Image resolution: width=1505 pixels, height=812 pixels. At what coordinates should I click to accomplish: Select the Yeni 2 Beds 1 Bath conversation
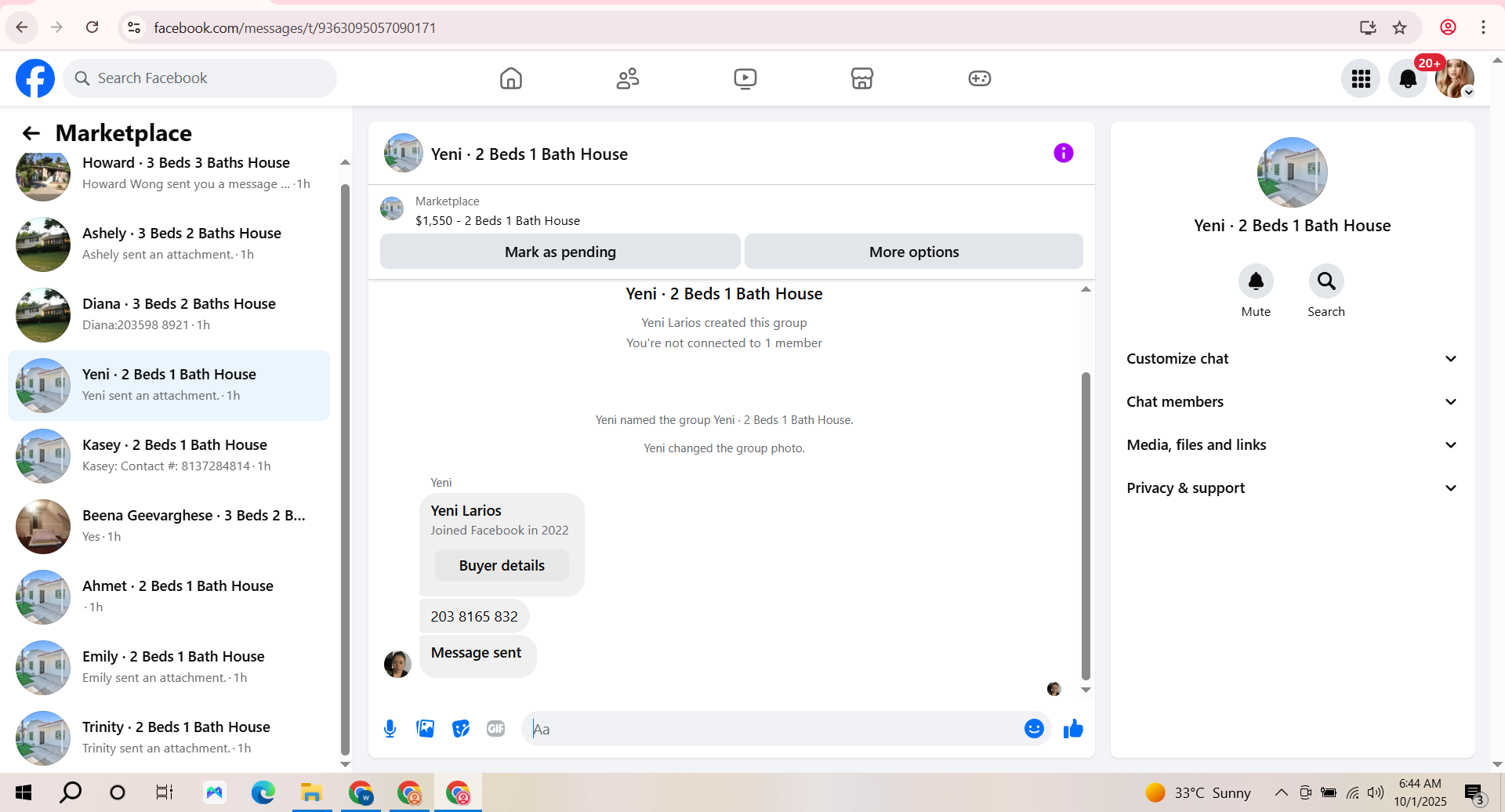pyautogui.click(x=169, y=385)
